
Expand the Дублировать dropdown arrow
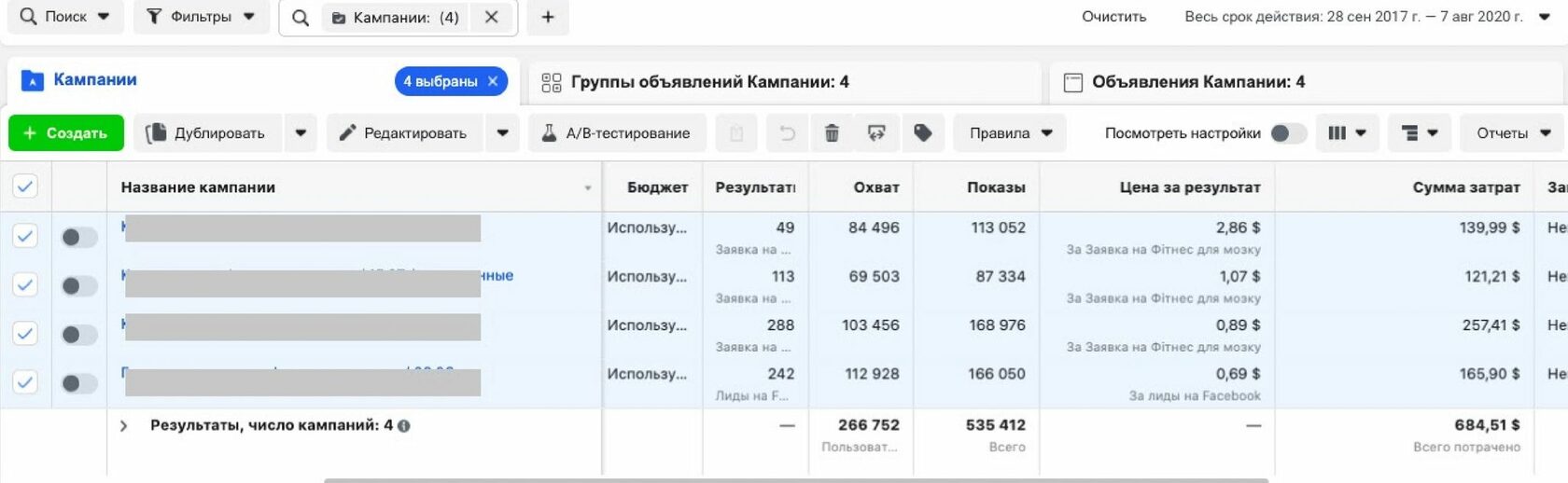(x=301, y=133)
